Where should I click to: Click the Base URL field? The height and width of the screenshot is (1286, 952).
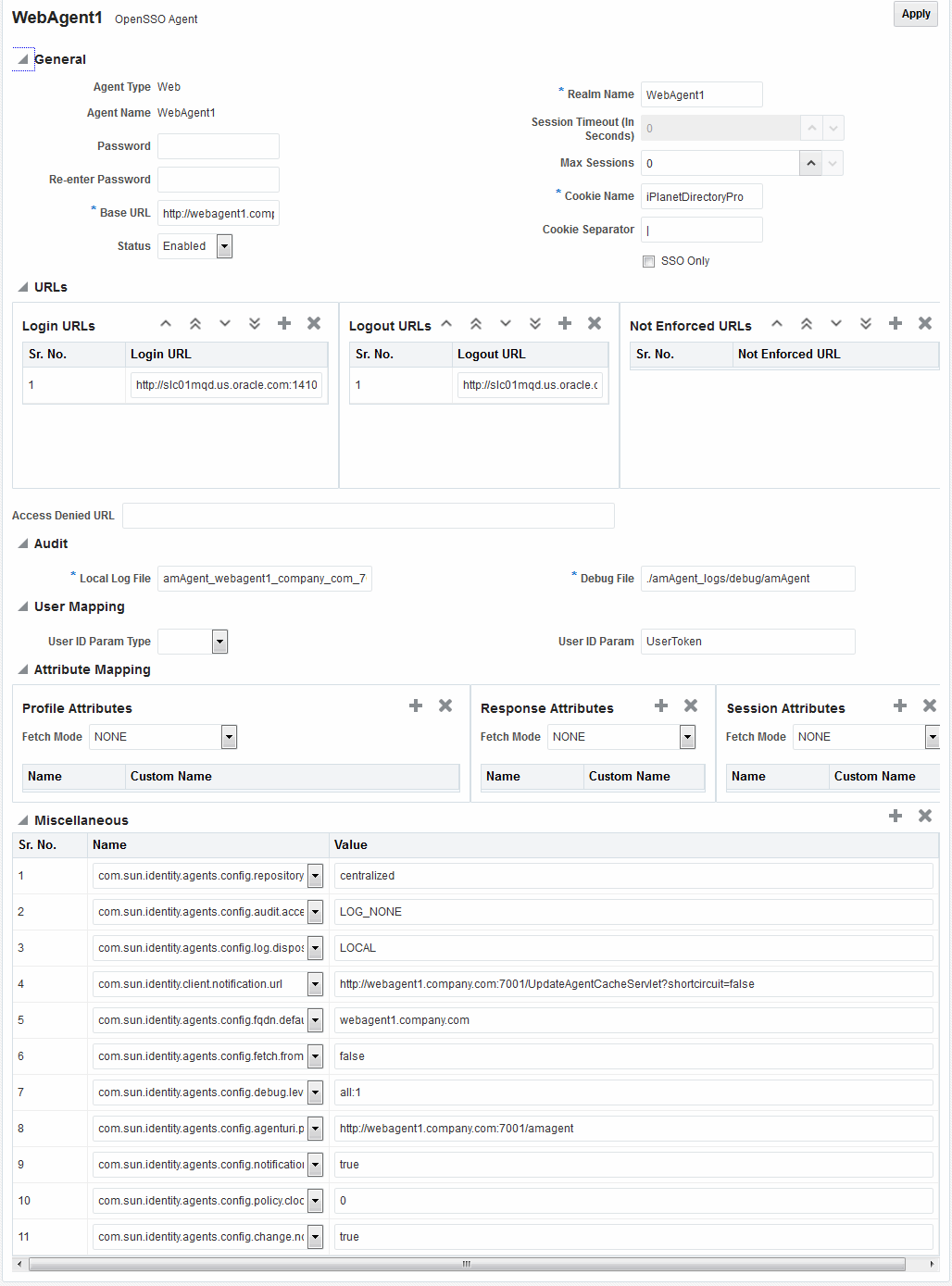tap(219, 213)
